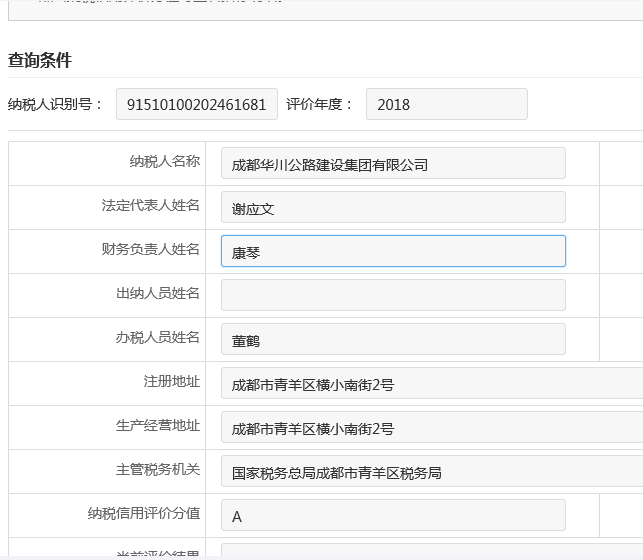Click the 评价年度 label text
Image resolution: width=643 pixels, height=560 pixels.
(320, 104)
